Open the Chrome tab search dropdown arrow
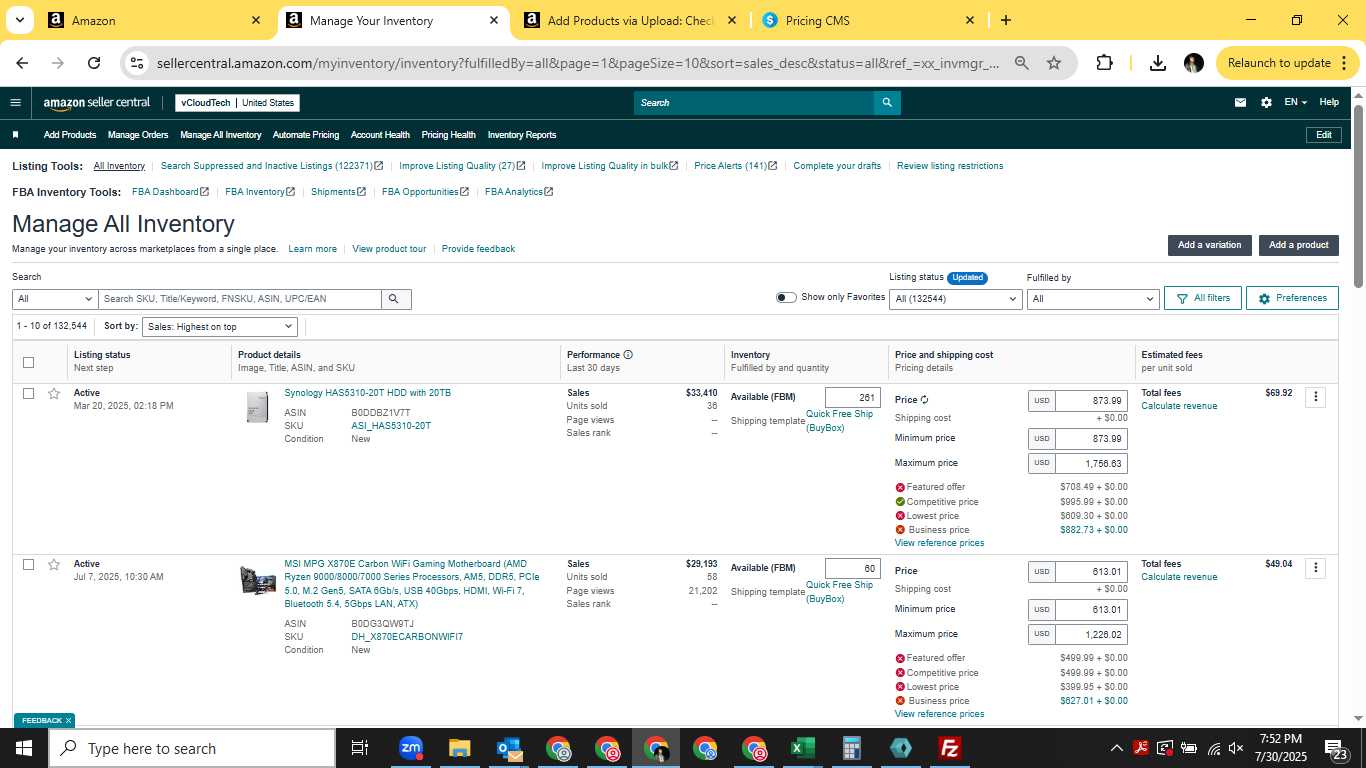This screenshot has height=768, width=1366. [19, 20]
